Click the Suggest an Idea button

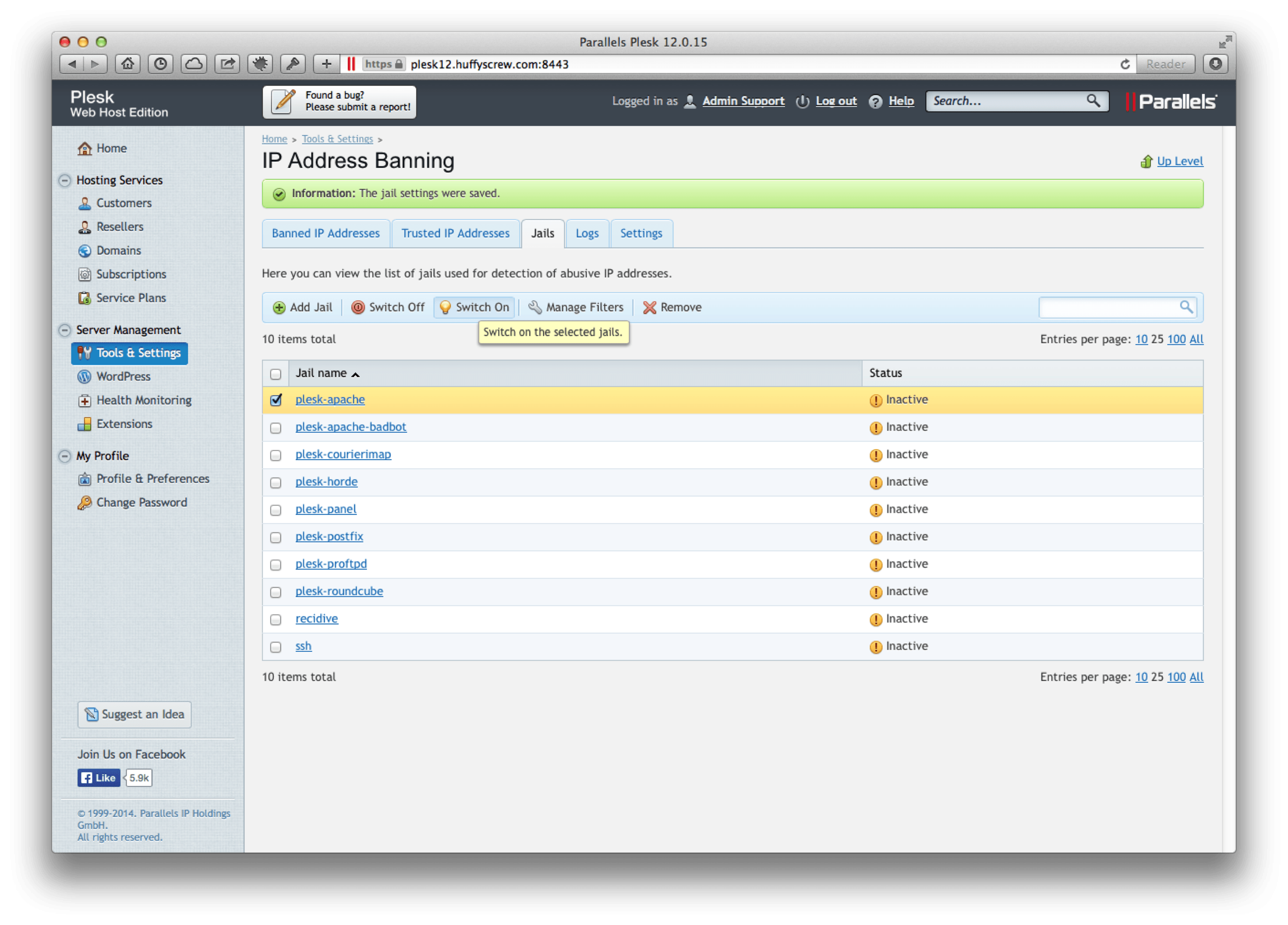[134, 714]
